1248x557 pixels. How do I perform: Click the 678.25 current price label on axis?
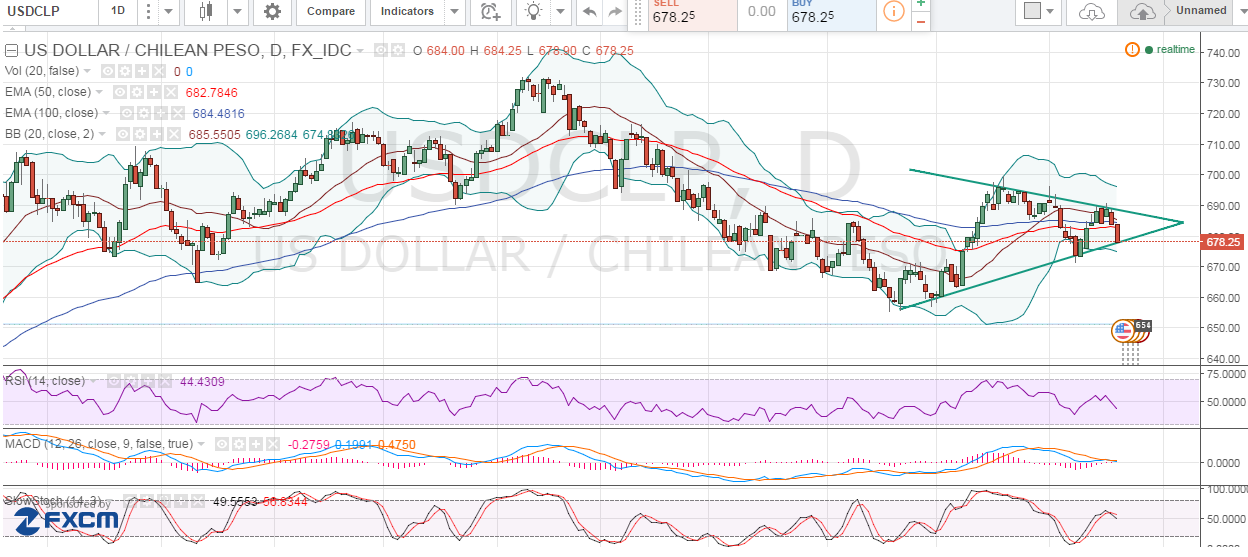[x=1223, y=242]
